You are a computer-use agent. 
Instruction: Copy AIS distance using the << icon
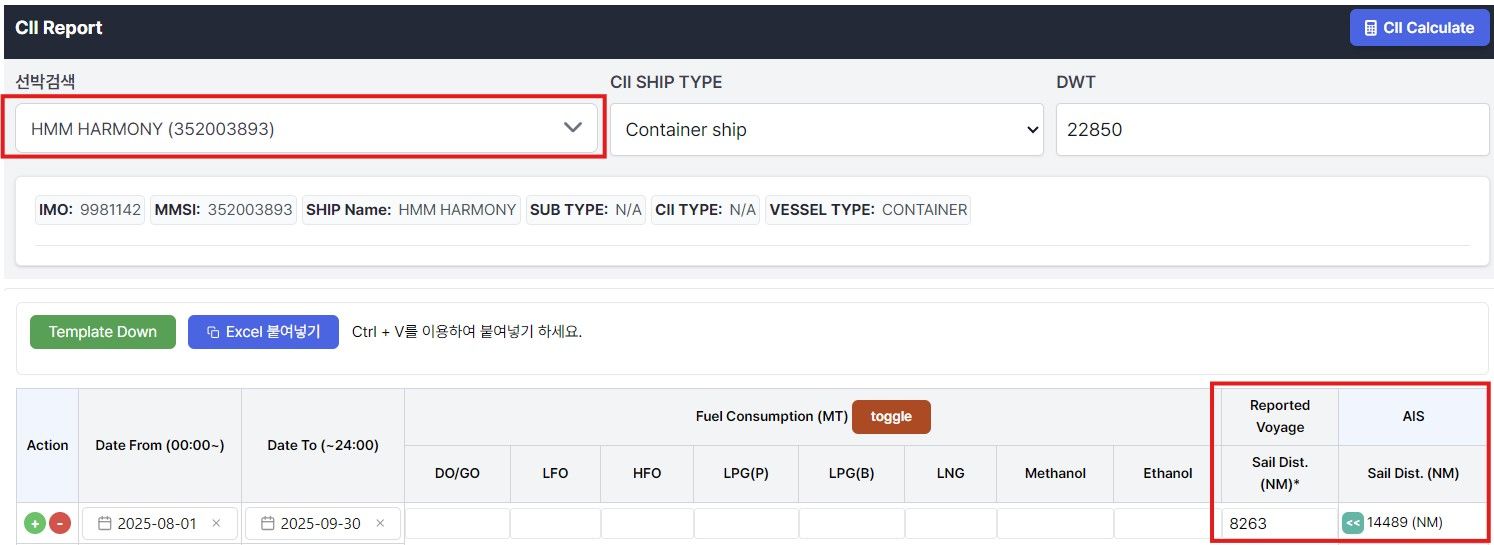pos(1352,522)
